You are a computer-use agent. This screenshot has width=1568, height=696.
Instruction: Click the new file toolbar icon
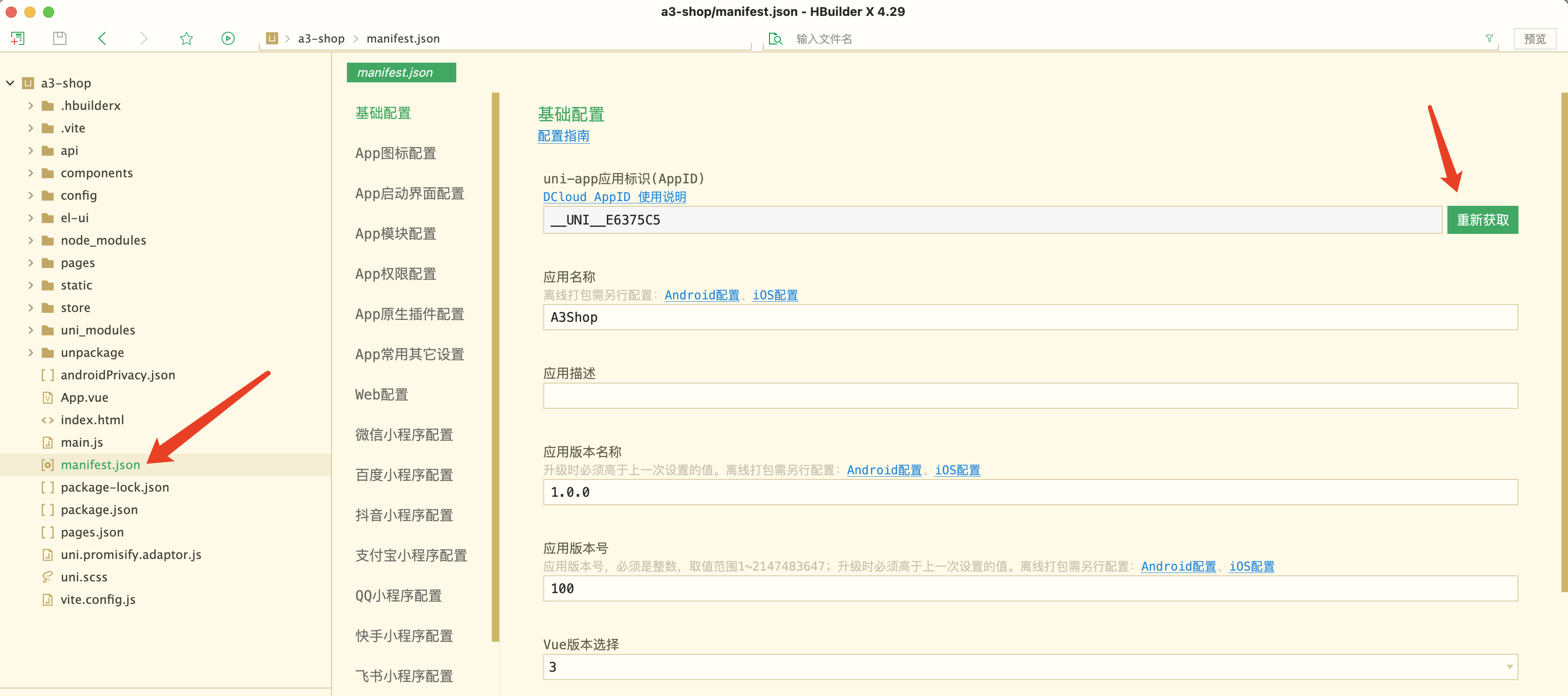coord(18,38)
